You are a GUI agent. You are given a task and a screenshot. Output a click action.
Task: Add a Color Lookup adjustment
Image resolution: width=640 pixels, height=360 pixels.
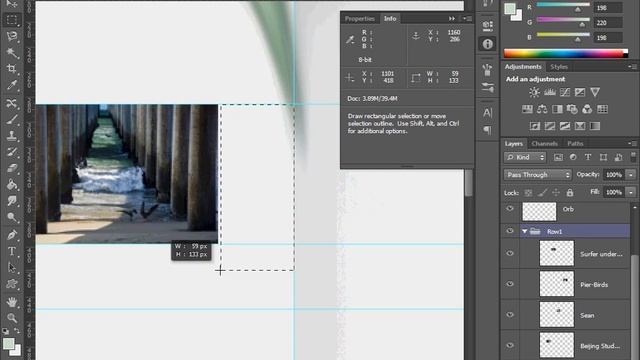[602, 109]
